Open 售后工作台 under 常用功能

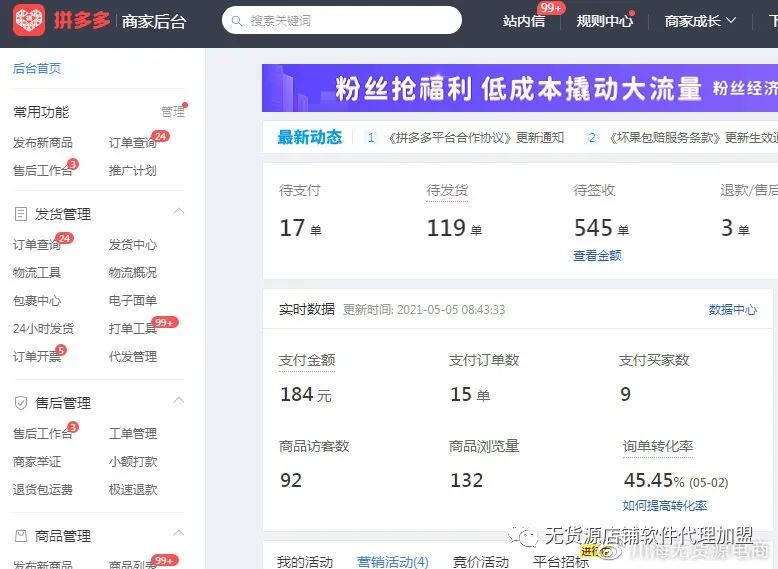pyautogui.click(x=43, y=171)
